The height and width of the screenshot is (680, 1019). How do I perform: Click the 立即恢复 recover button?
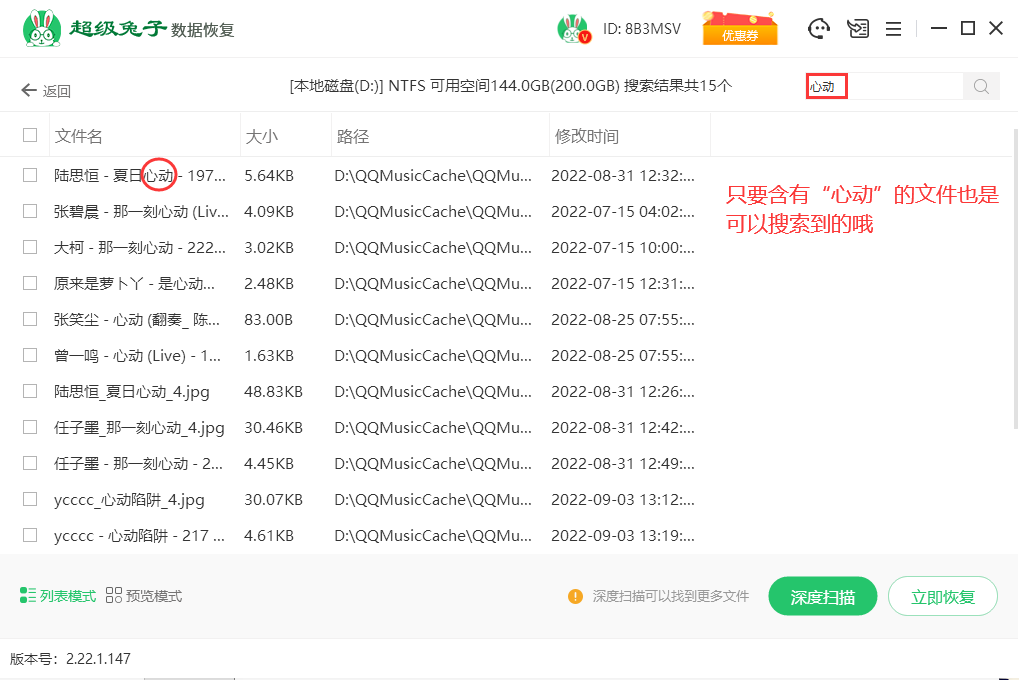(942, 597)
